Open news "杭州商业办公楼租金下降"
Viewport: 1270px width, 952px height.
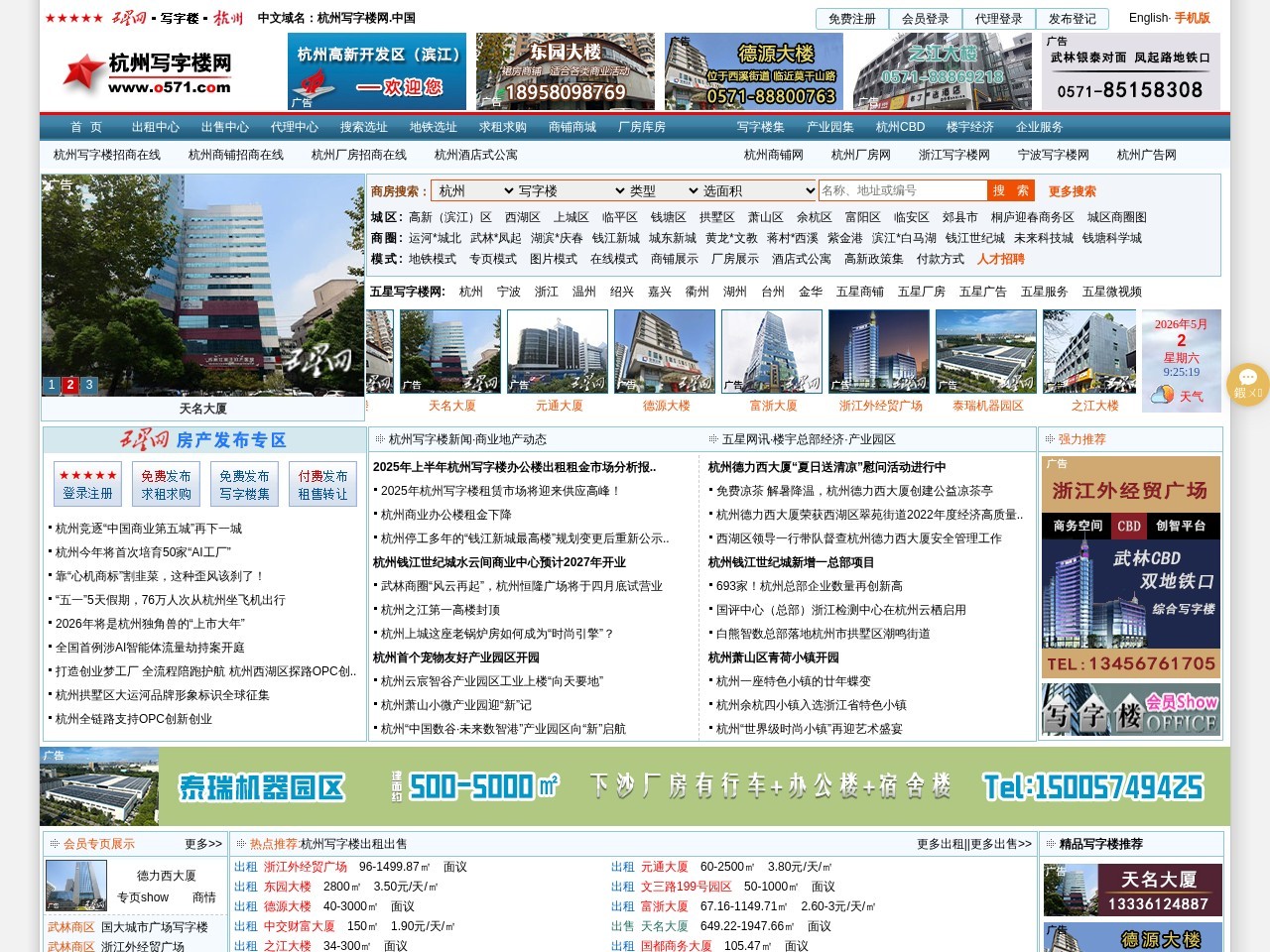(446, 515)
